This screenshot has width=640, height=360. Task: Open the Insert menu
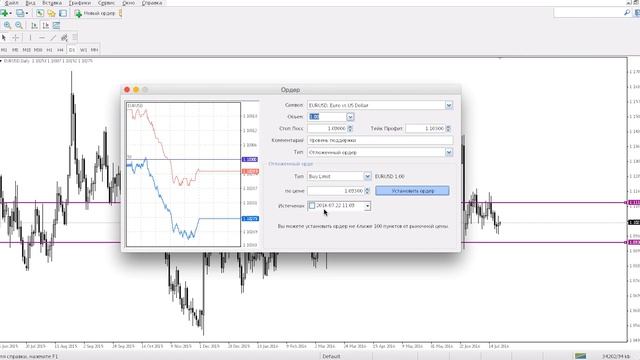pyautogui.click(x=52, y=3)
